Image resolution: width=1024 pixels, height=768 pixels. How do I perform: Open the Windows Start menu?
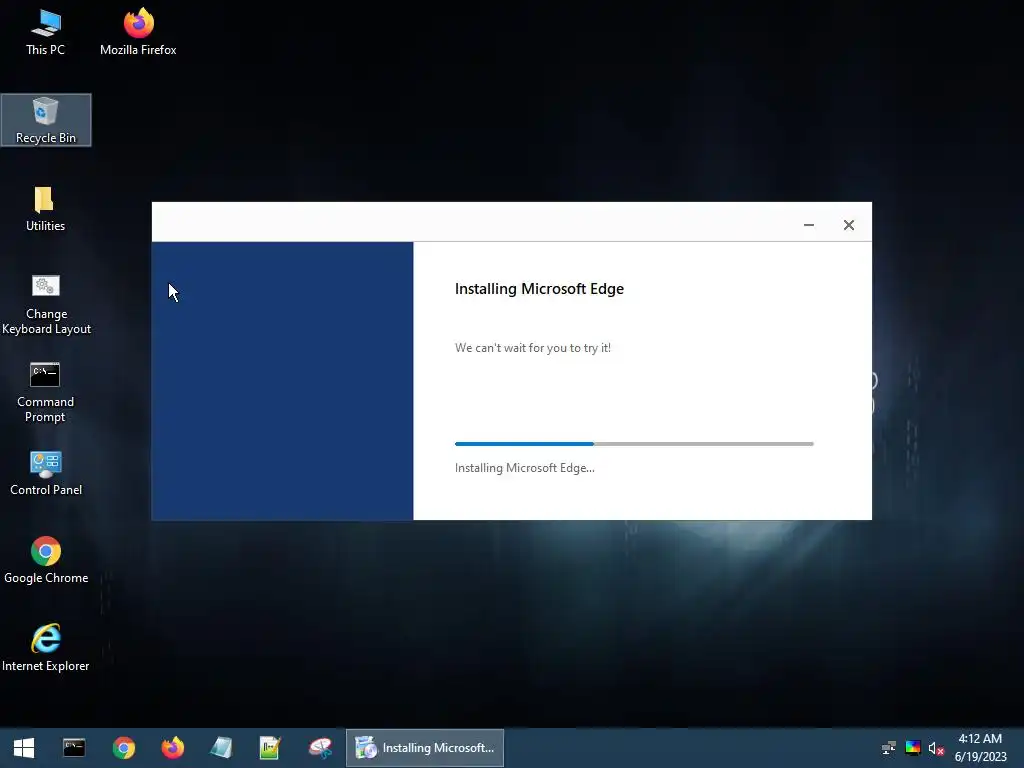(24, 748)
